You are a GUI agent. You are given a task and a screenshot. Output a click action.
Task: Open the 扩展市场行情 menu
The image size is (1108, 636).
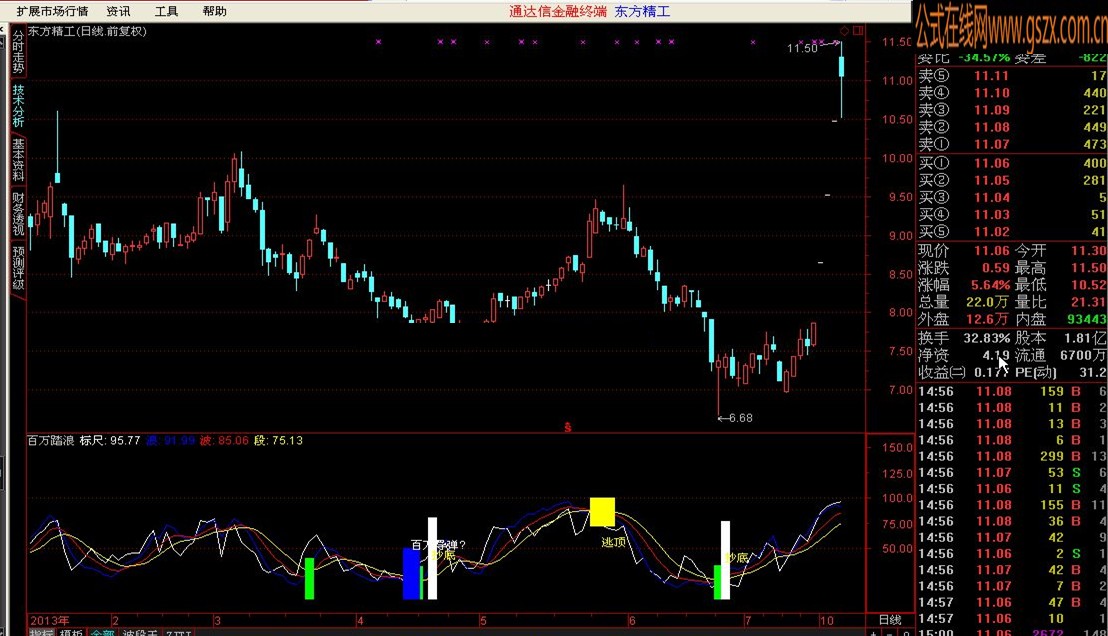click(52, 11)
